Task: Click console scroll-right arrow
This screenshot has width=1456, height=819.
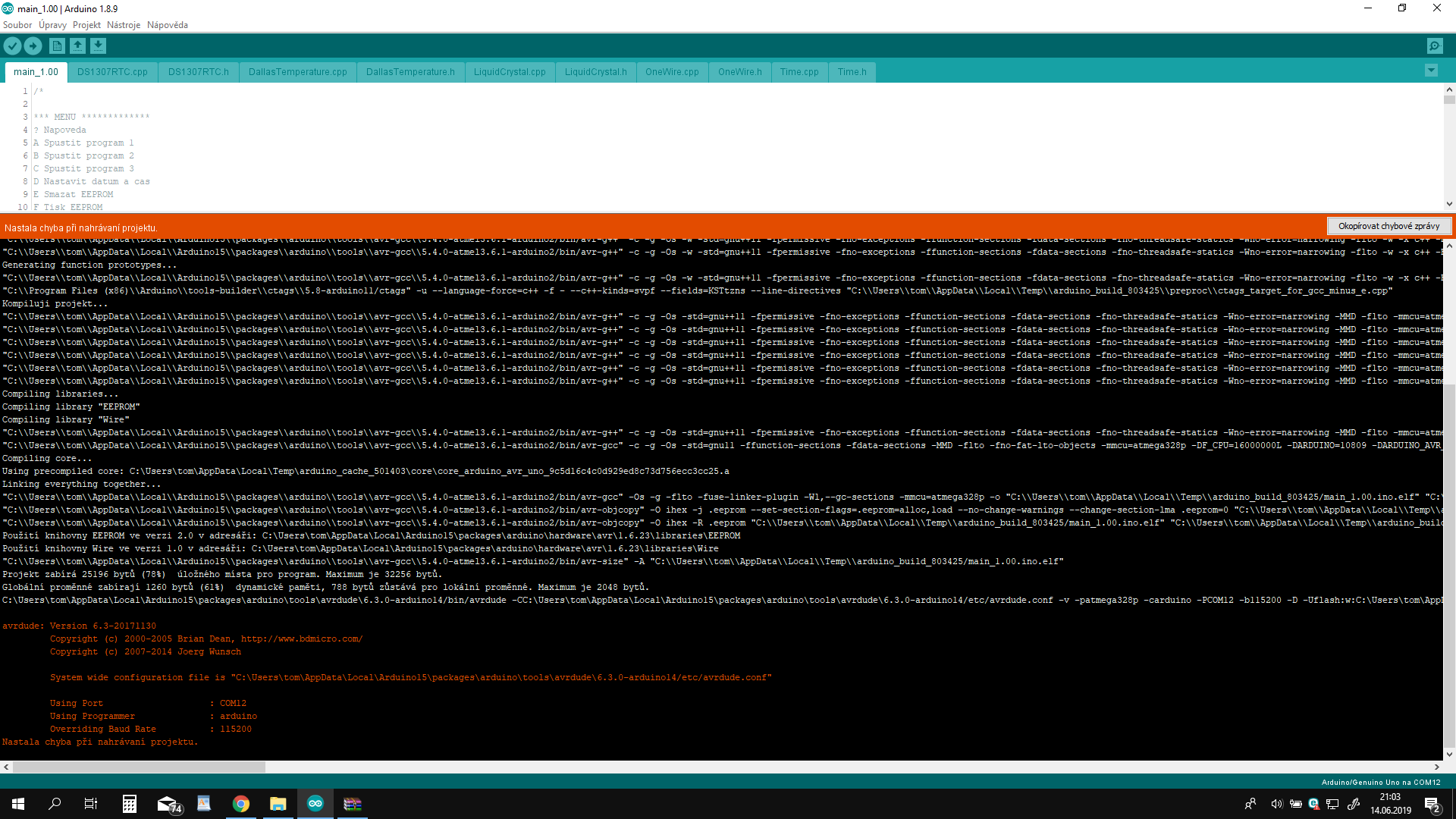Action: (x=1436, y=767)
